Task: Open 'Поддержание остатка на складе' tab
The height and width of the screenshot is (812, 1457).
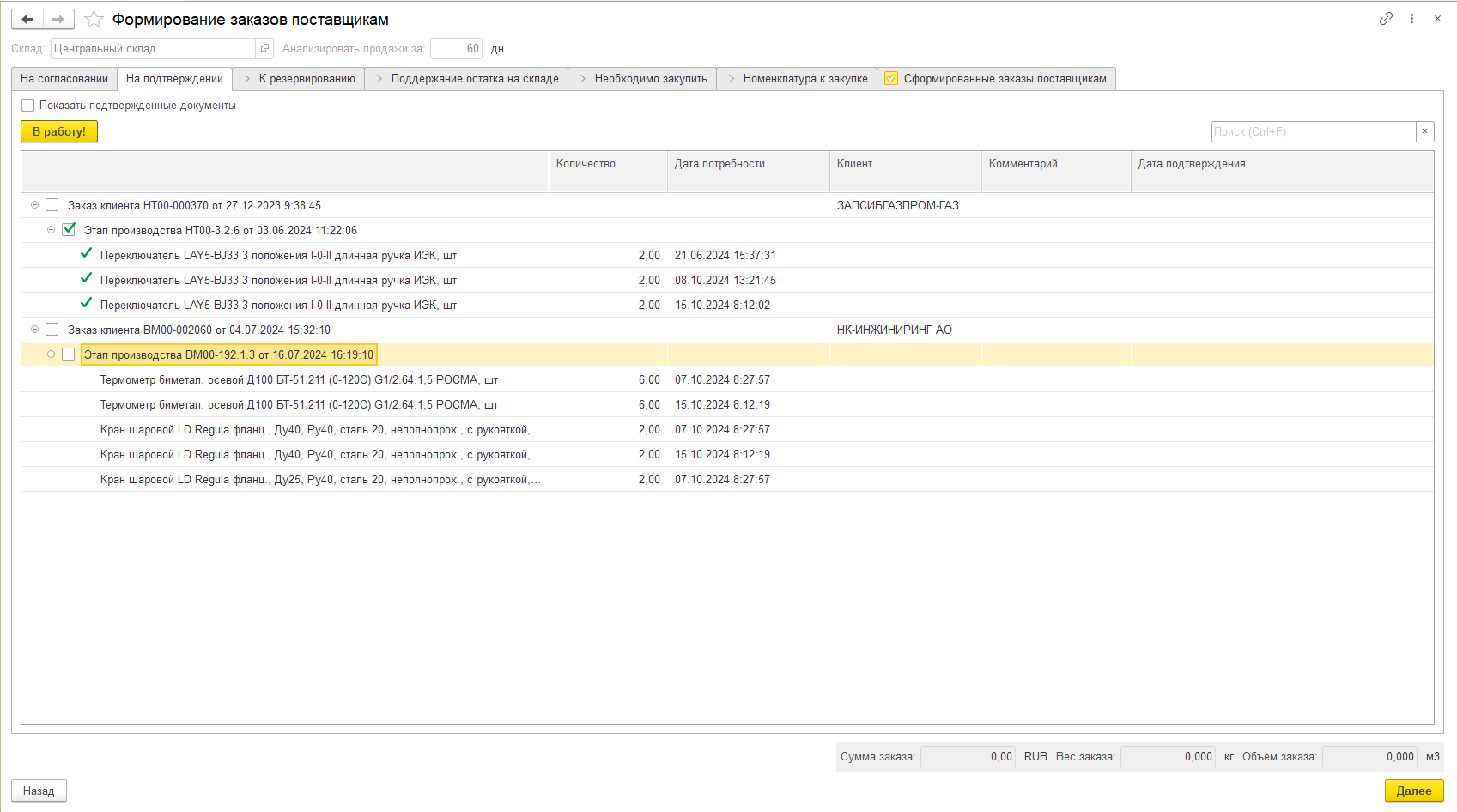Action: (x=466, y=78)
